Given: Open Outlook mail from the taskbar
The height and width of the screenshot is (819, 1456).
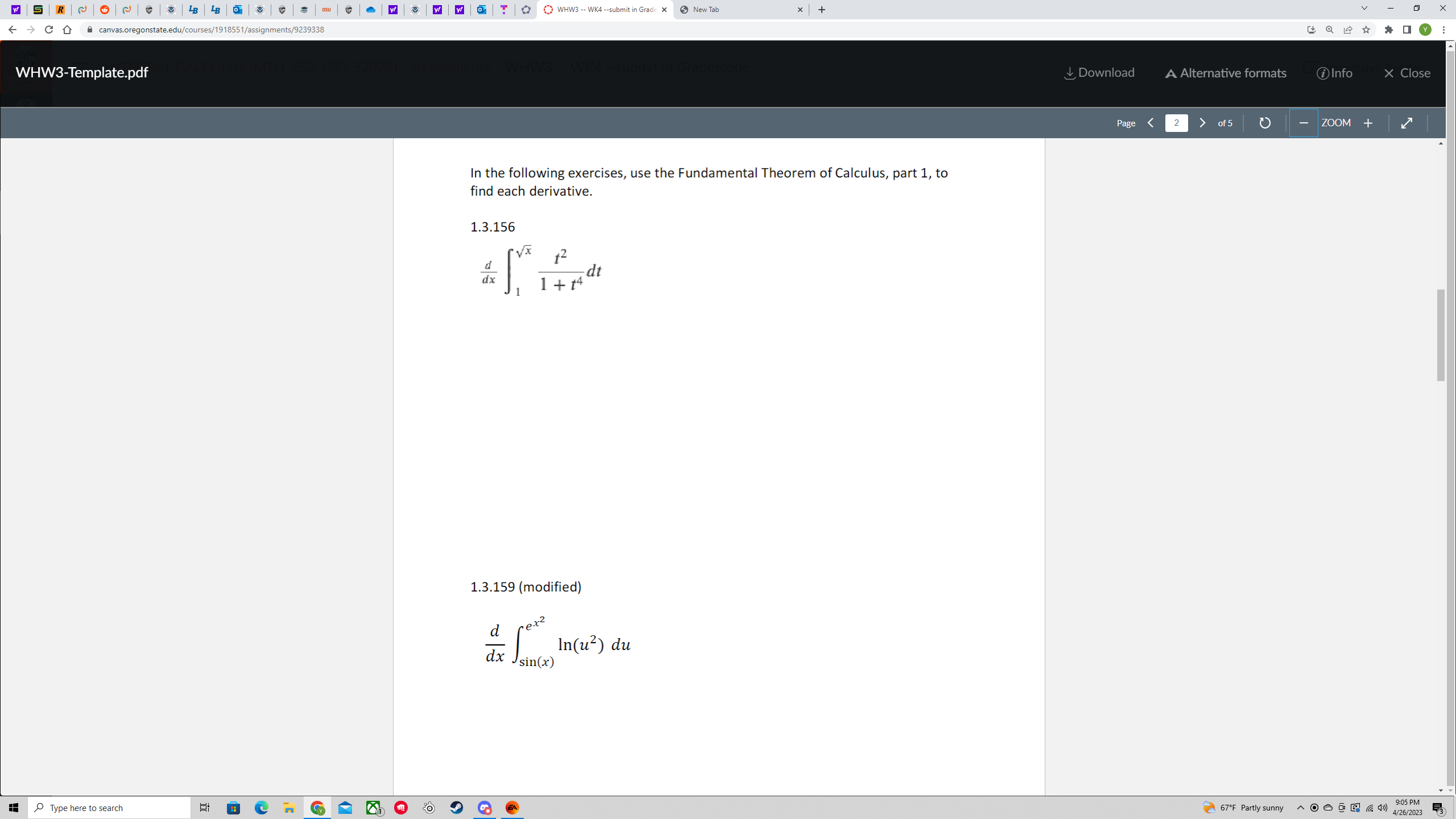Looking at the screenshot, I should 345,807.
